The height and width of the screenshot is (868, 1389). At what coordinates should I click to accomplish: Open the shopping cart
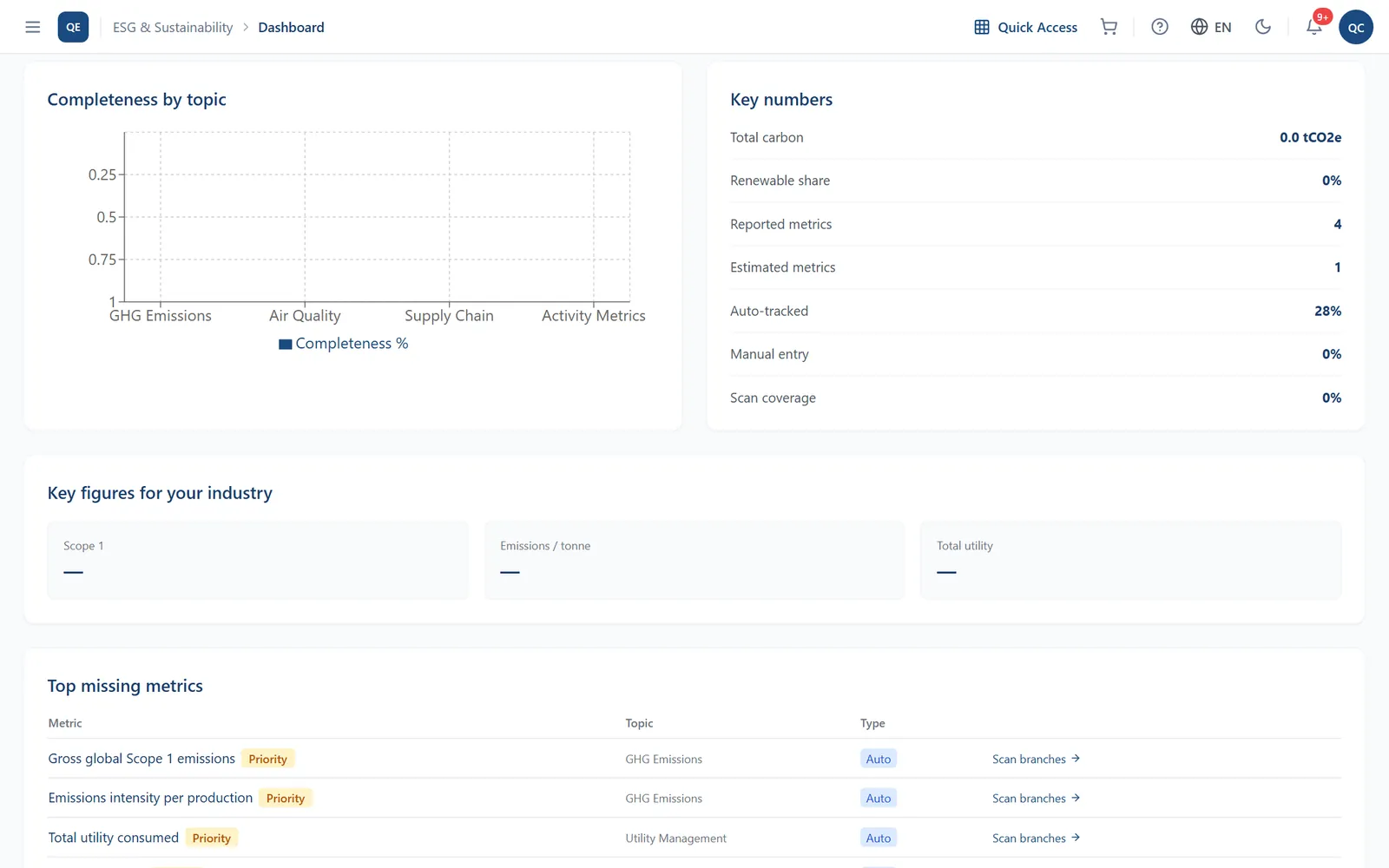(1109, 27)
